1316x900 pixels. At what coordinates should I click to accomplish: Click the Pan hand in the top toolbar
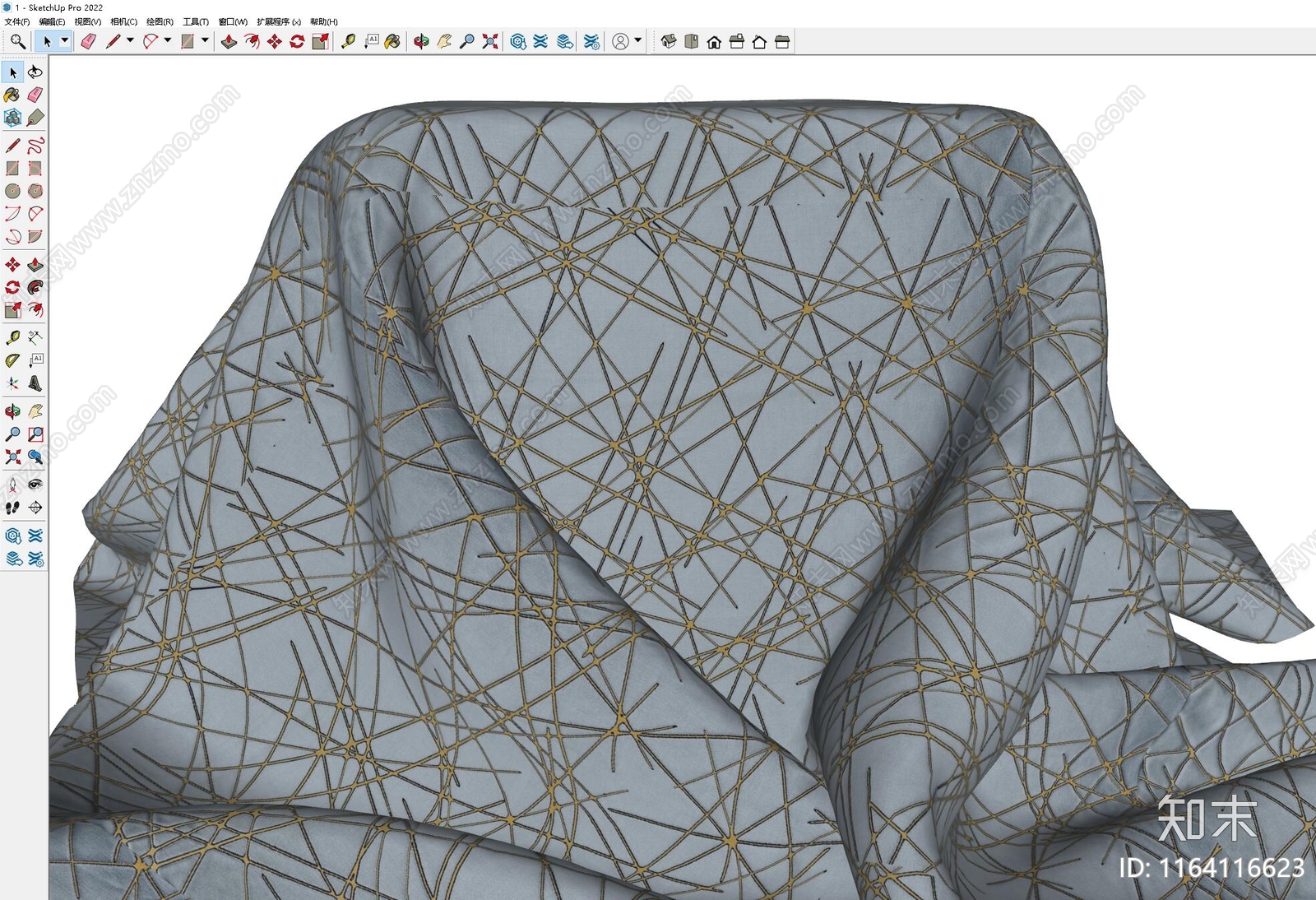pyautogui.click(x=444, y=41)
